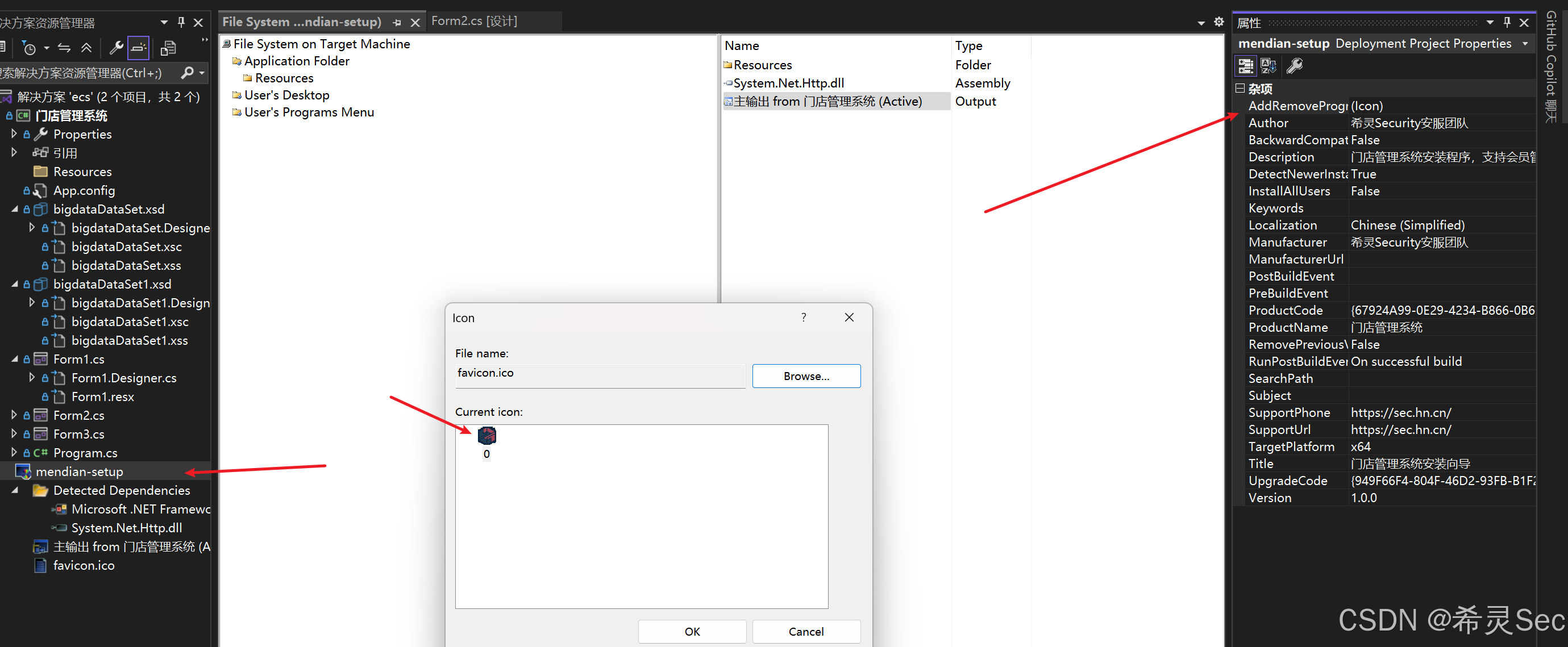1568x647 pixels.
Task: Open the vertical GitHub Copilot side tab
Action: [x=1551, y=67]
